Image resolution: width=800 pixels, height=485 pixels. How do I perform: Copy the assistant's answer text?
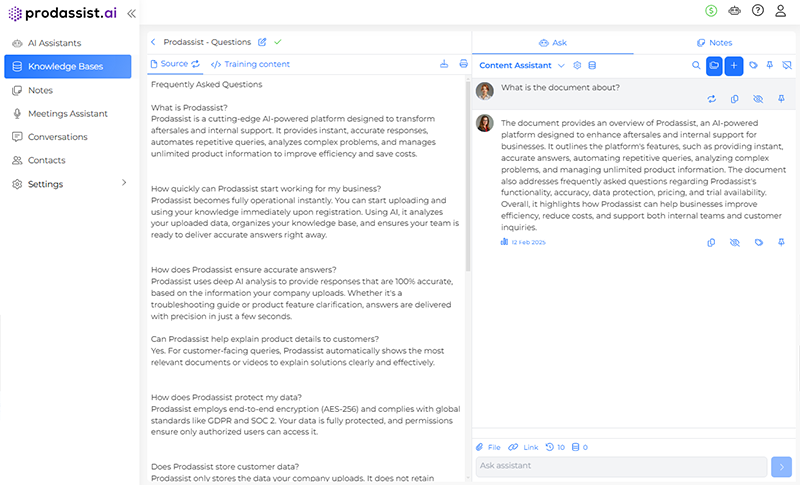coord(711,242)
